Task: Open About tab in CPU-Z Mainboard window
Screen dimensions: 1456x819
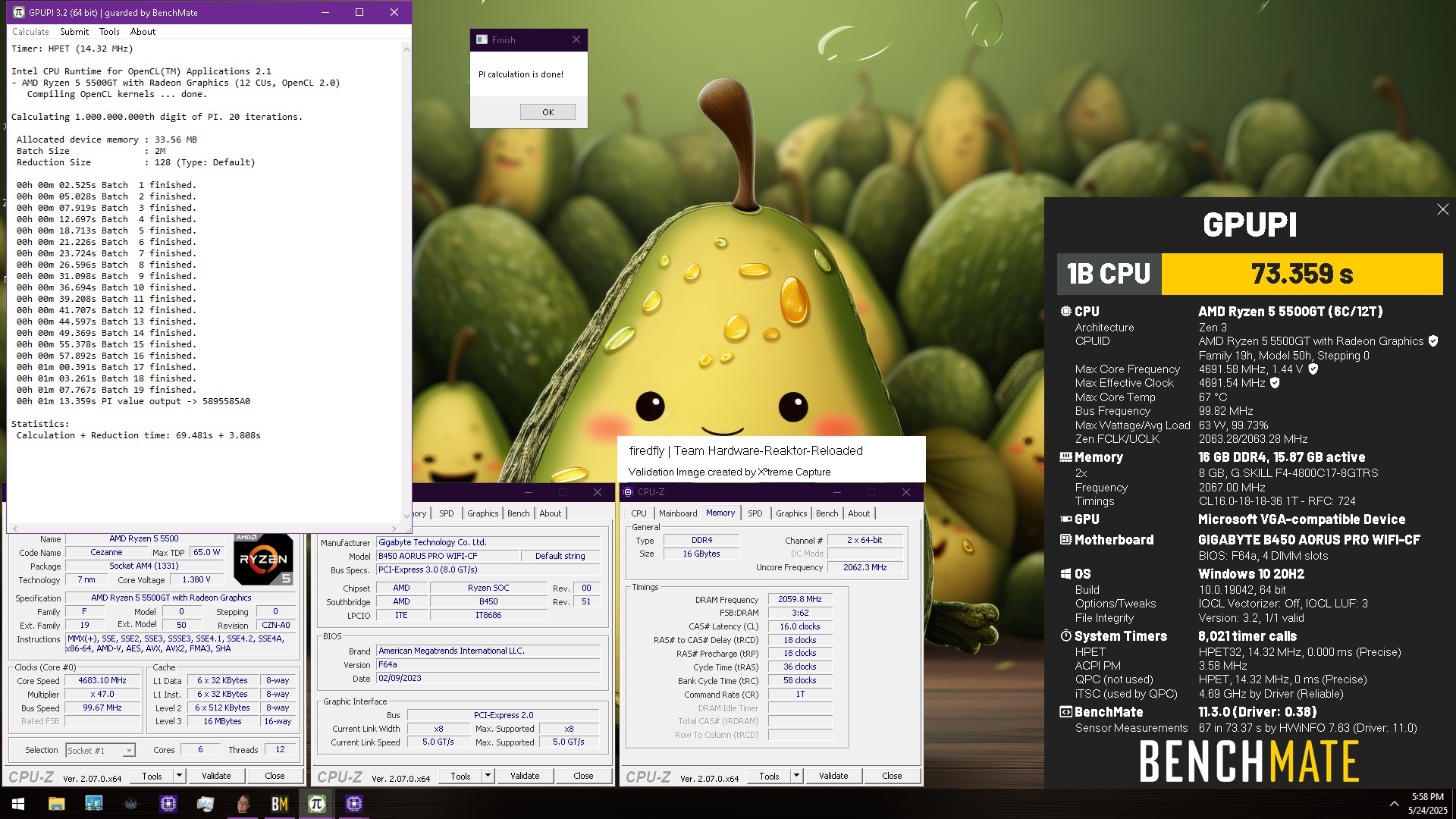Action: click(x=551, y=513)
